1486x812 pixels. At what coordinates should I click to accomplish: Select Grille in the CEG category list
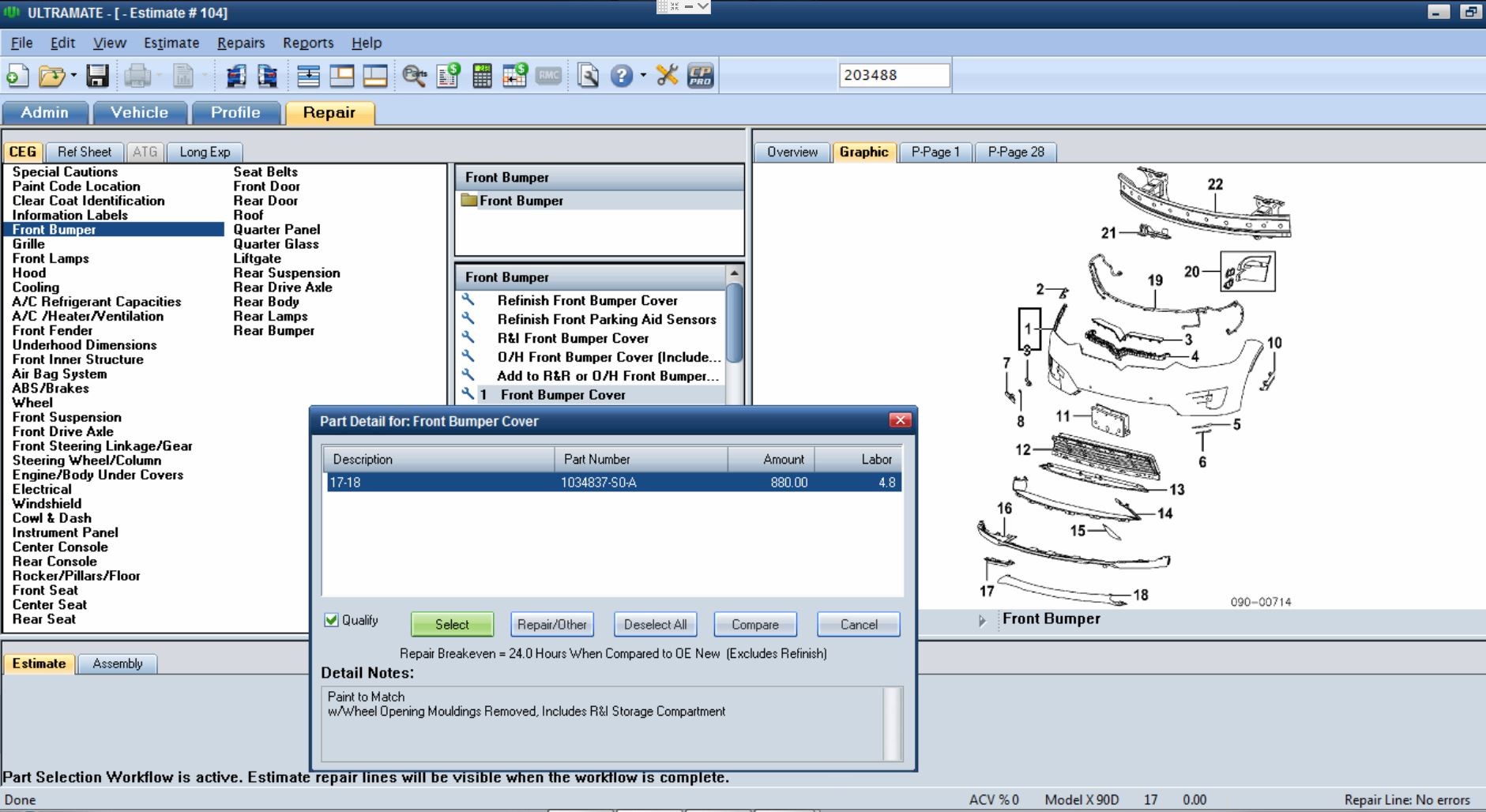28,244
